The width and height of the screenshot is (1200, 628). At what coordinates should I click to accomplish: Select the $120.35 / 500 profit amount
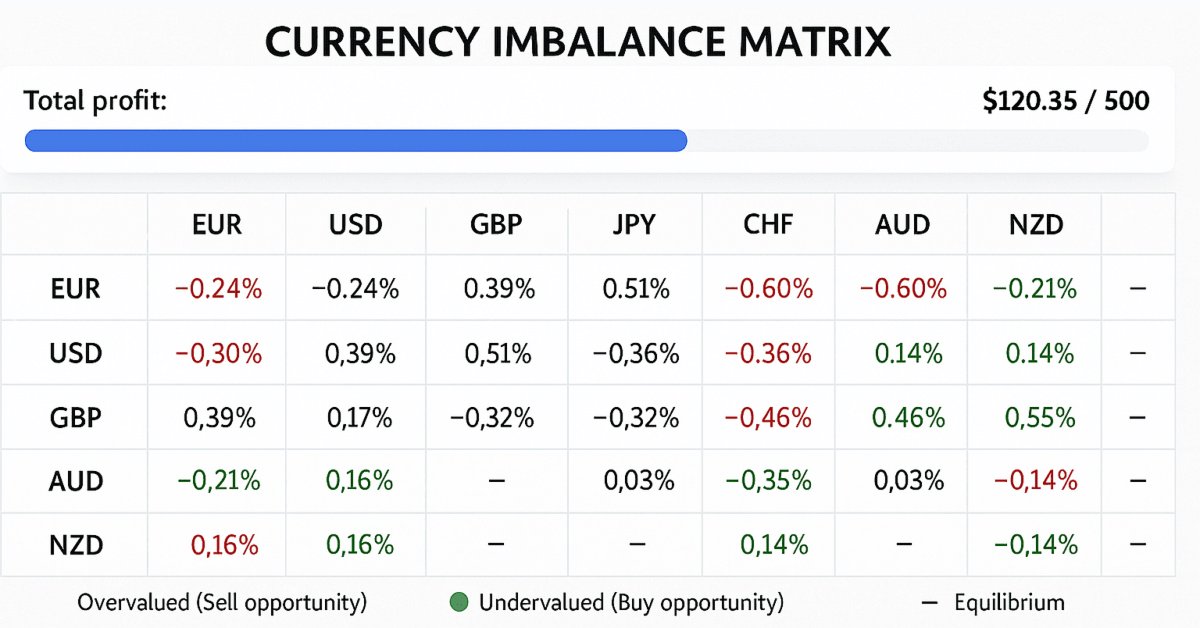point(1066,101)
